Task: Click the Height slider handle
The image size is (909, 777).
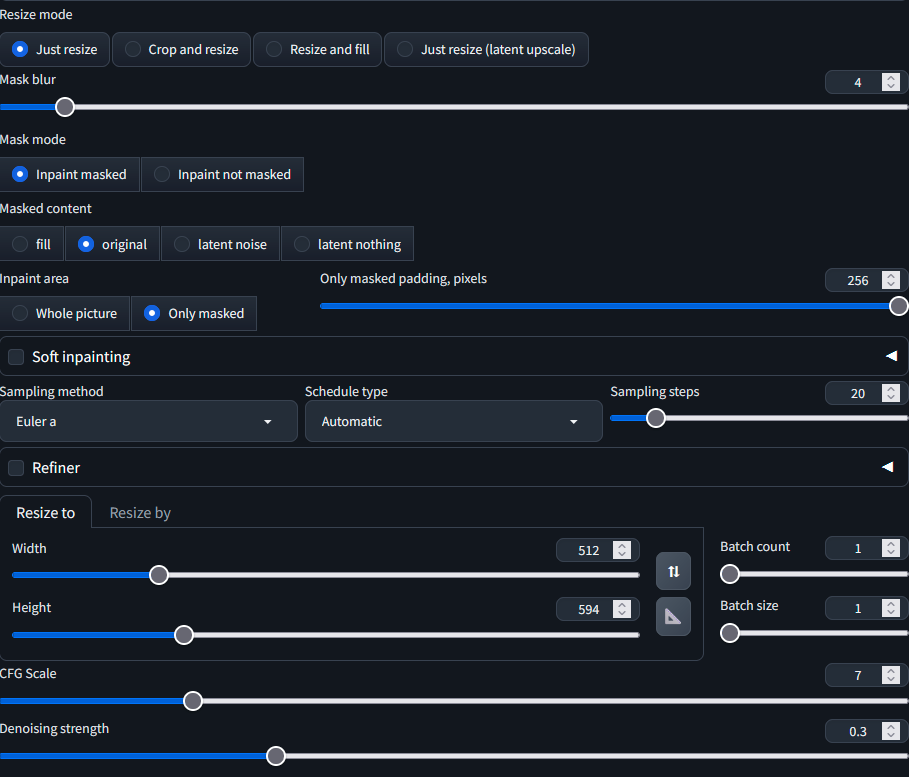Action: [184, 635]
